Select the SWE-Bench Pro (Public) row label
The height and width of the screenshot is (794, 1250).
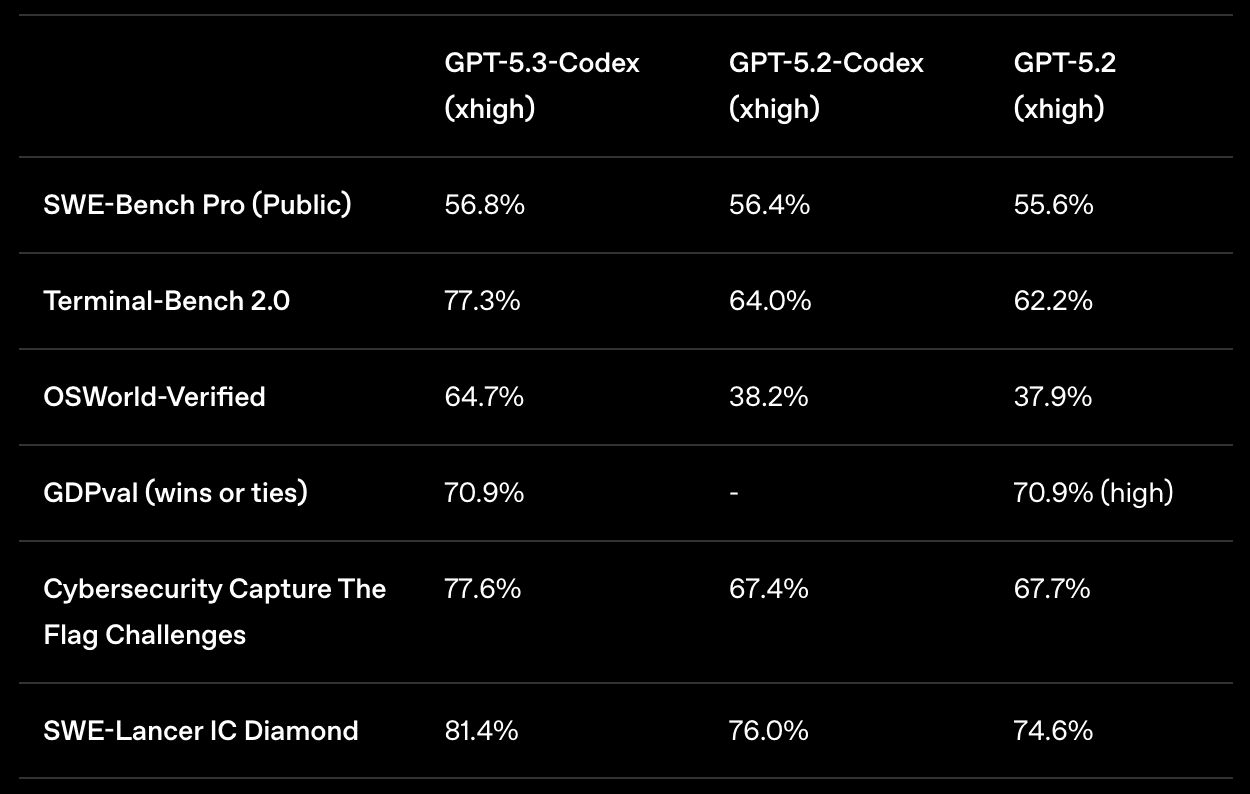click(197, 205)
